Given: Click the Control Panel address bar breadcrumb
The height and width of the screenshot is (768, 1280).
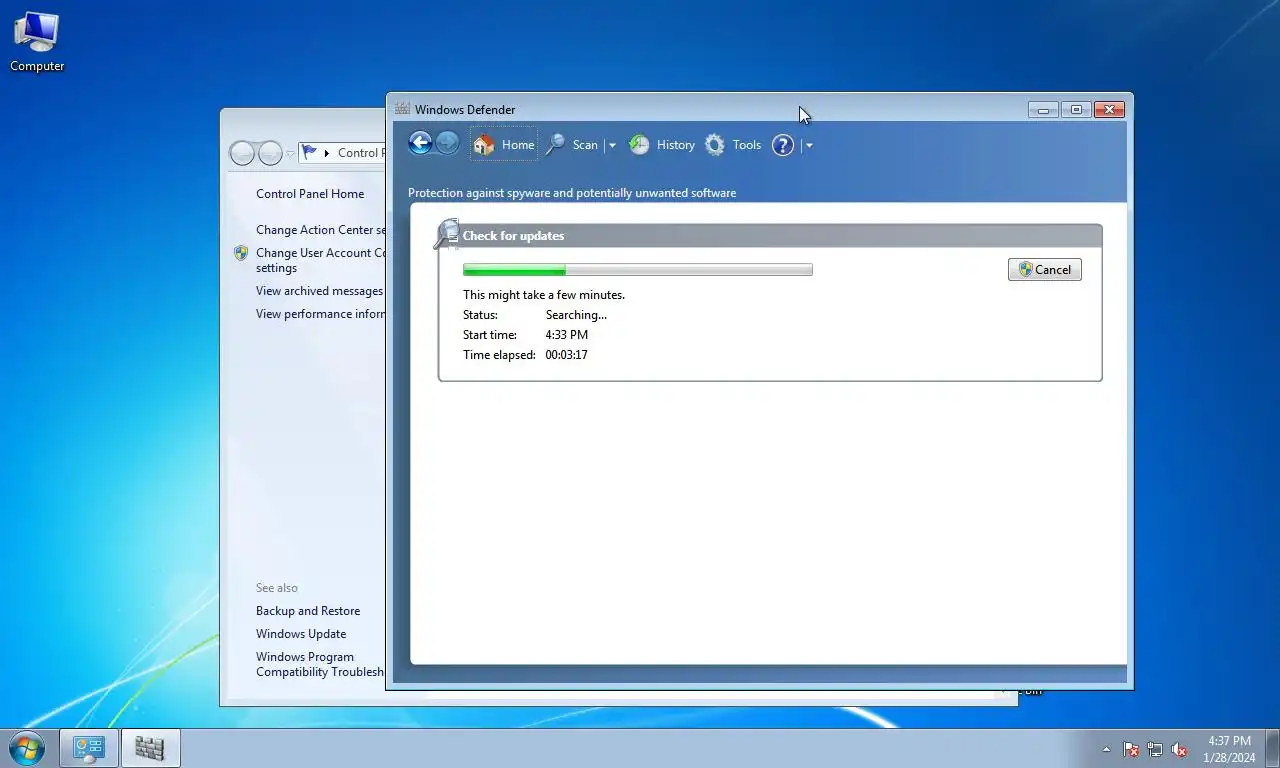Looking at the screenshot, I should click(x=359, y=153).
